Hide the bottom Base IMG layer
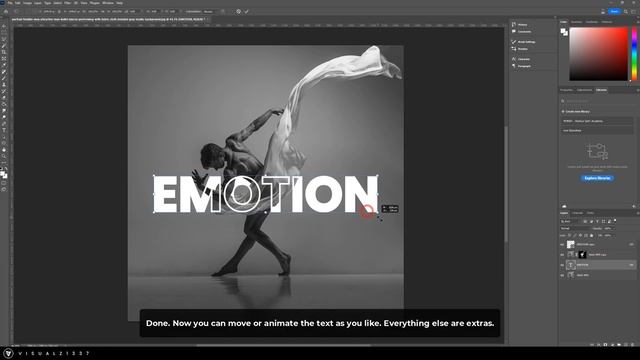 [562, 275]
